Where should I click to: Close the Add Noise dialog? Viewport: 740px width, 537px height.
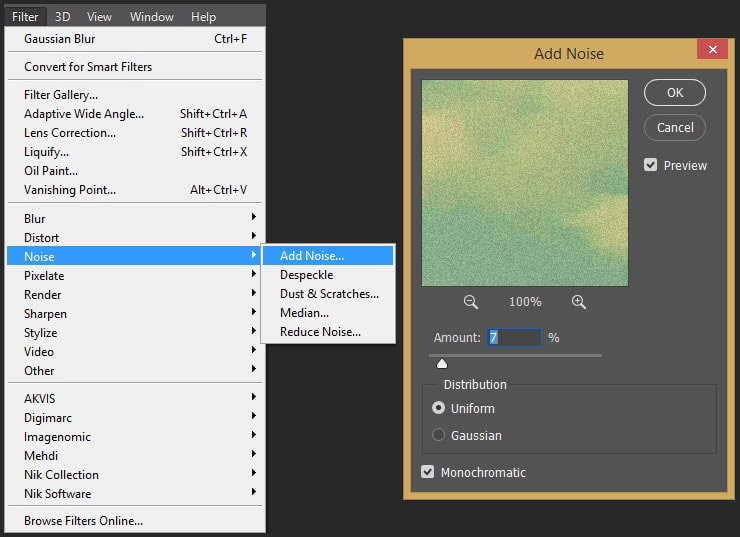(712, 50)
